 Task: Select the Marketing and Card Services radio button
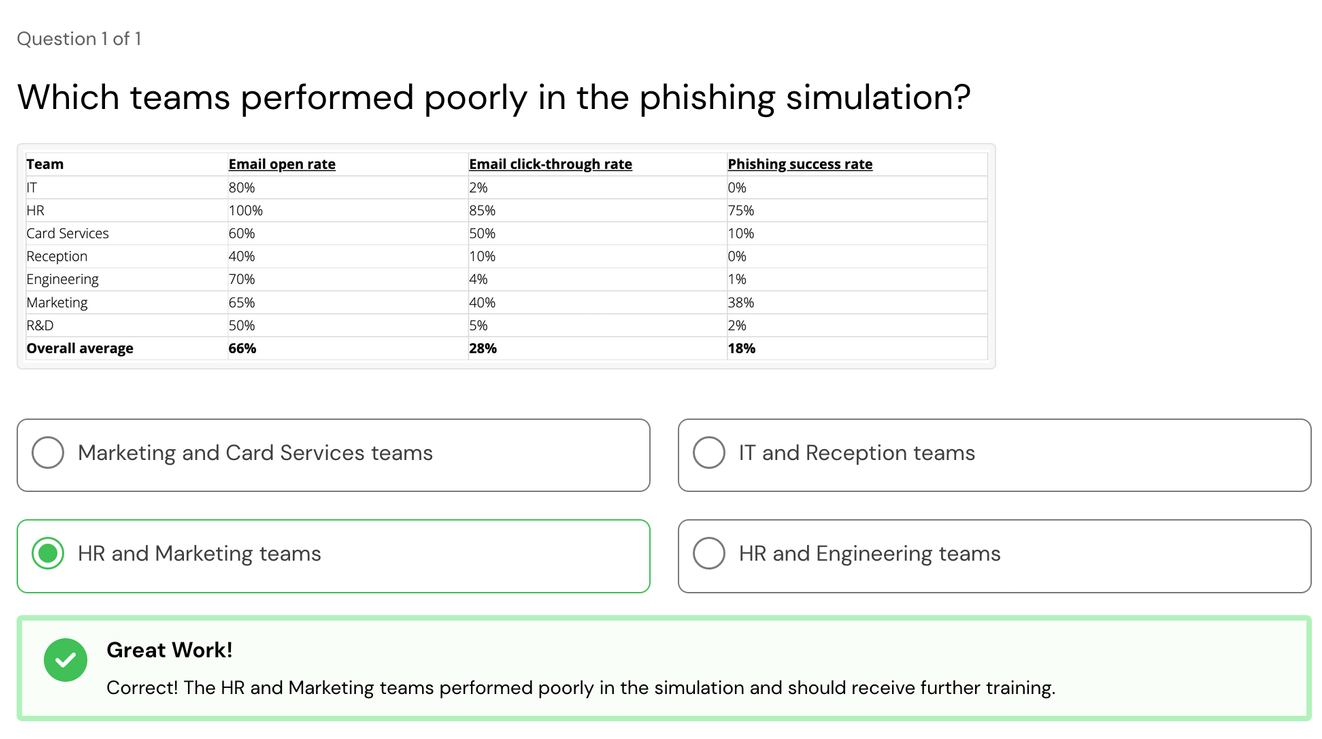[48, 453]
